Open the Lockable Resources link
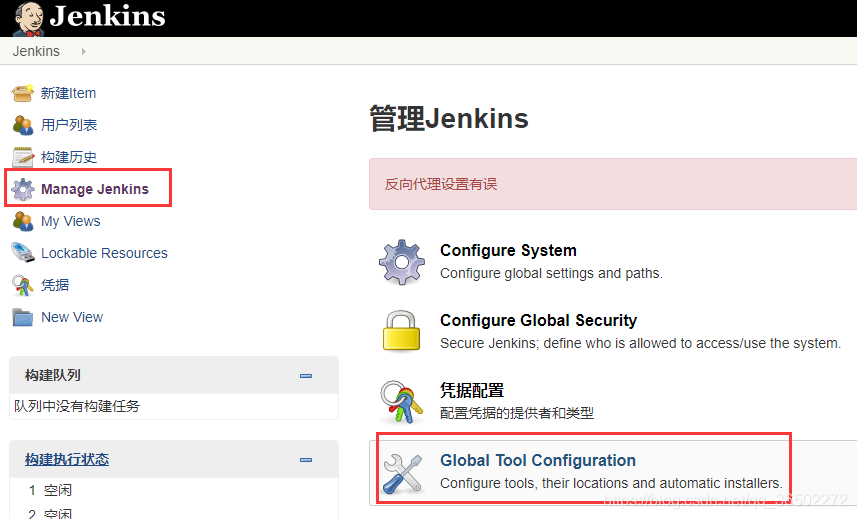Screen dimensions: 857x519 [104, 253]
